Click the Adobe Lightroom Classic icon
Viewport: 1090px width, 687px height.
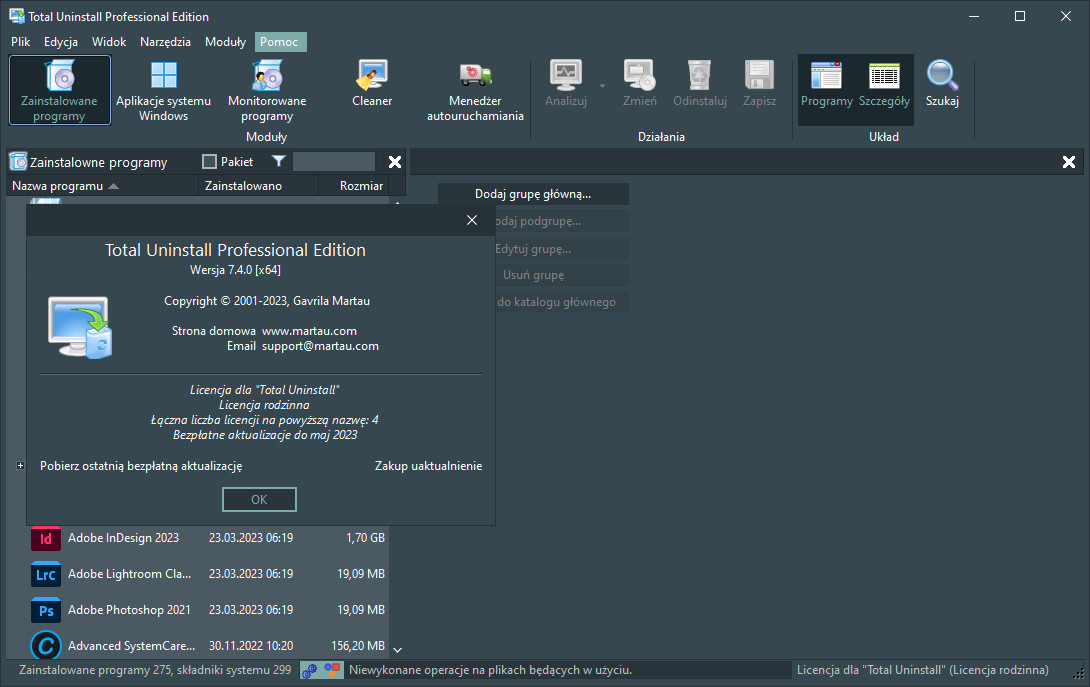(x=46, y=574)
